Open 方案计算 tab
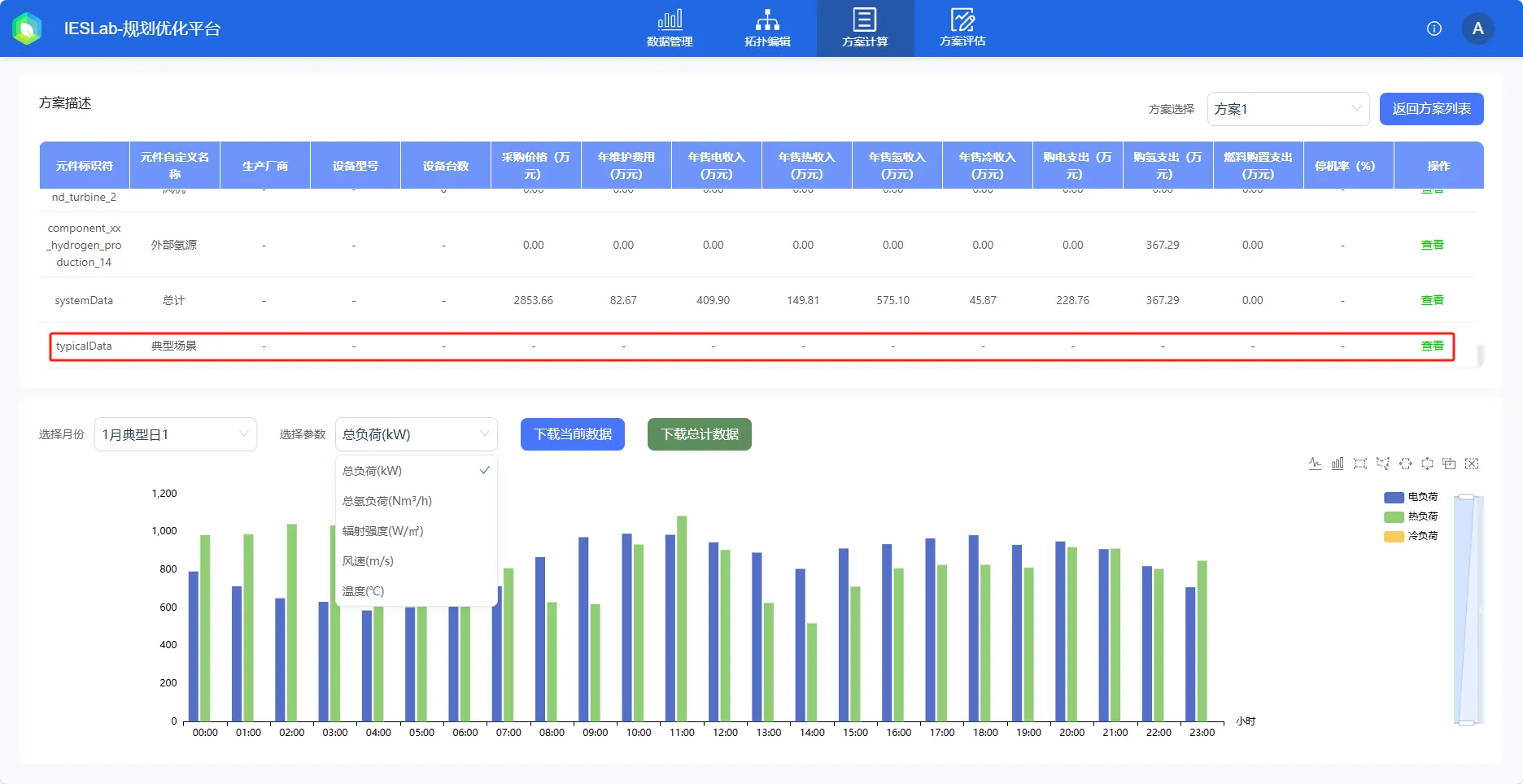 pyautogui.click(x=865, y=28)
